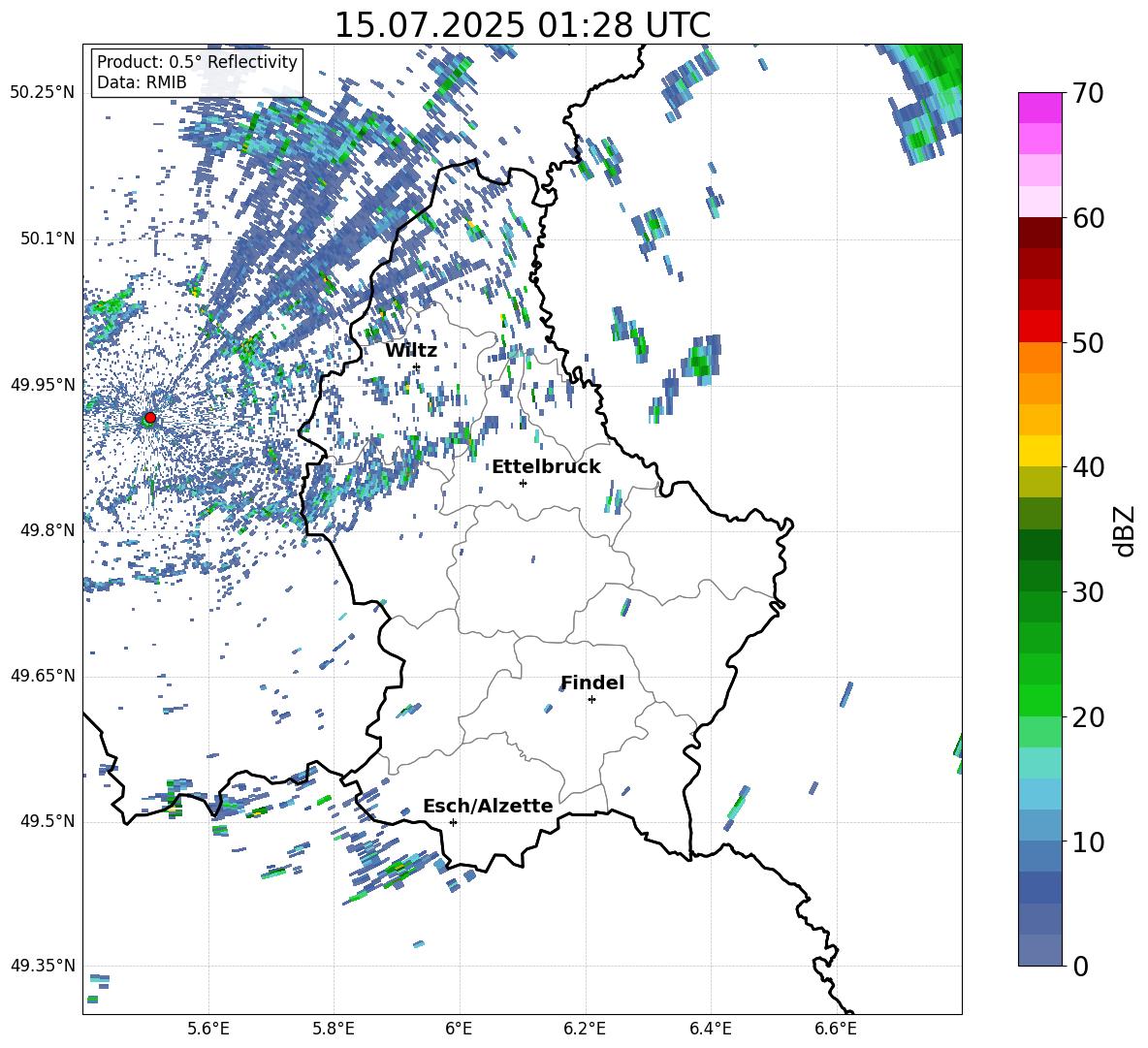This screenshot has width=1148, height=1048.
Task: Click the 50.1°N latitude label
Action: click(x=48, y=238)
